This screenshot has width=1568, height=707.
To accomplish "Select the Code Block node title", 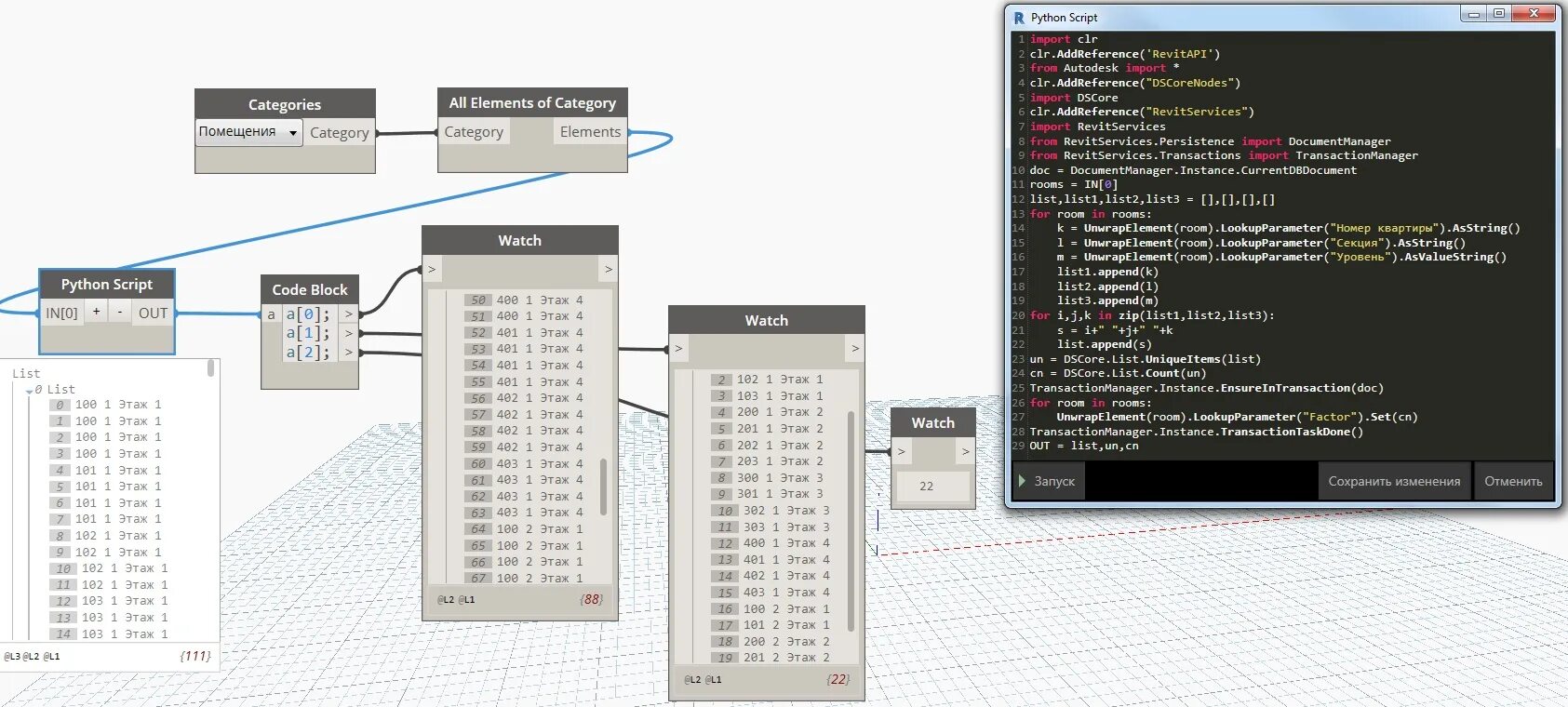I will tap(310, 290).
